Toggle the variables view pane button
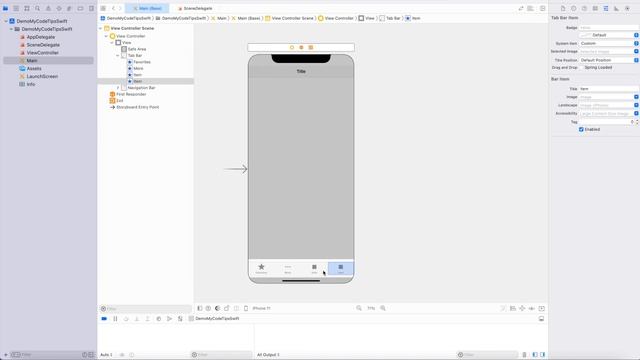 click(535, 355)
